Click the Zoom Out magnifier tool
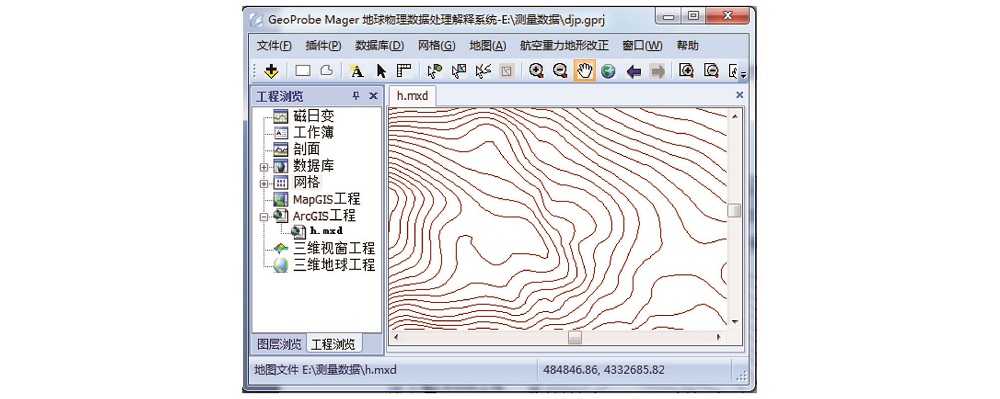The image size is (1000, 399). coord(560,71)
